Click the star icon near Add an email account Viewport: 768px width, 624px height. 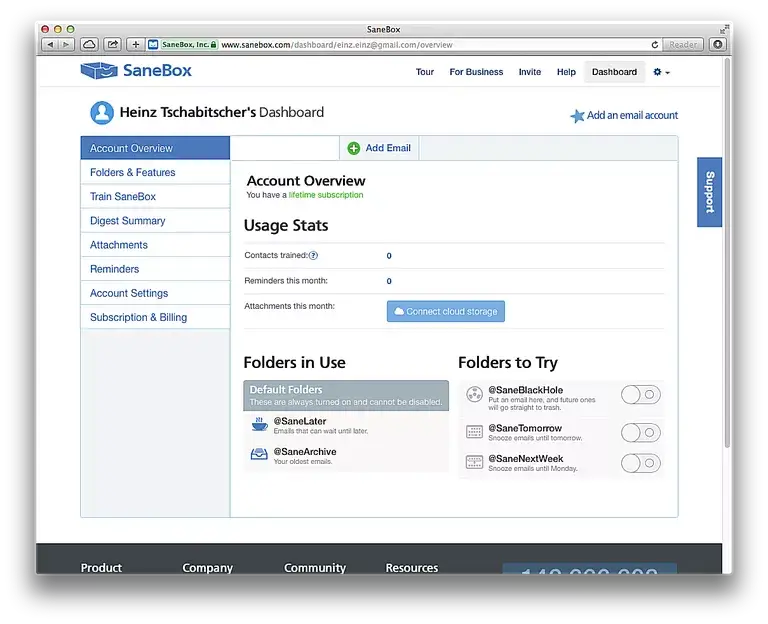coord(577,116)
